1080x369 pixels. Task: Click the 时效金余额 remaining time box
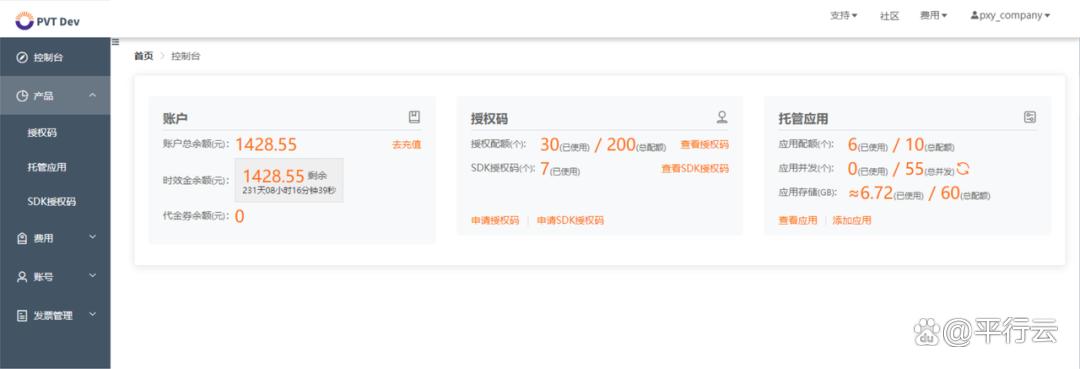pyautogui.click(x=289, y=180)
